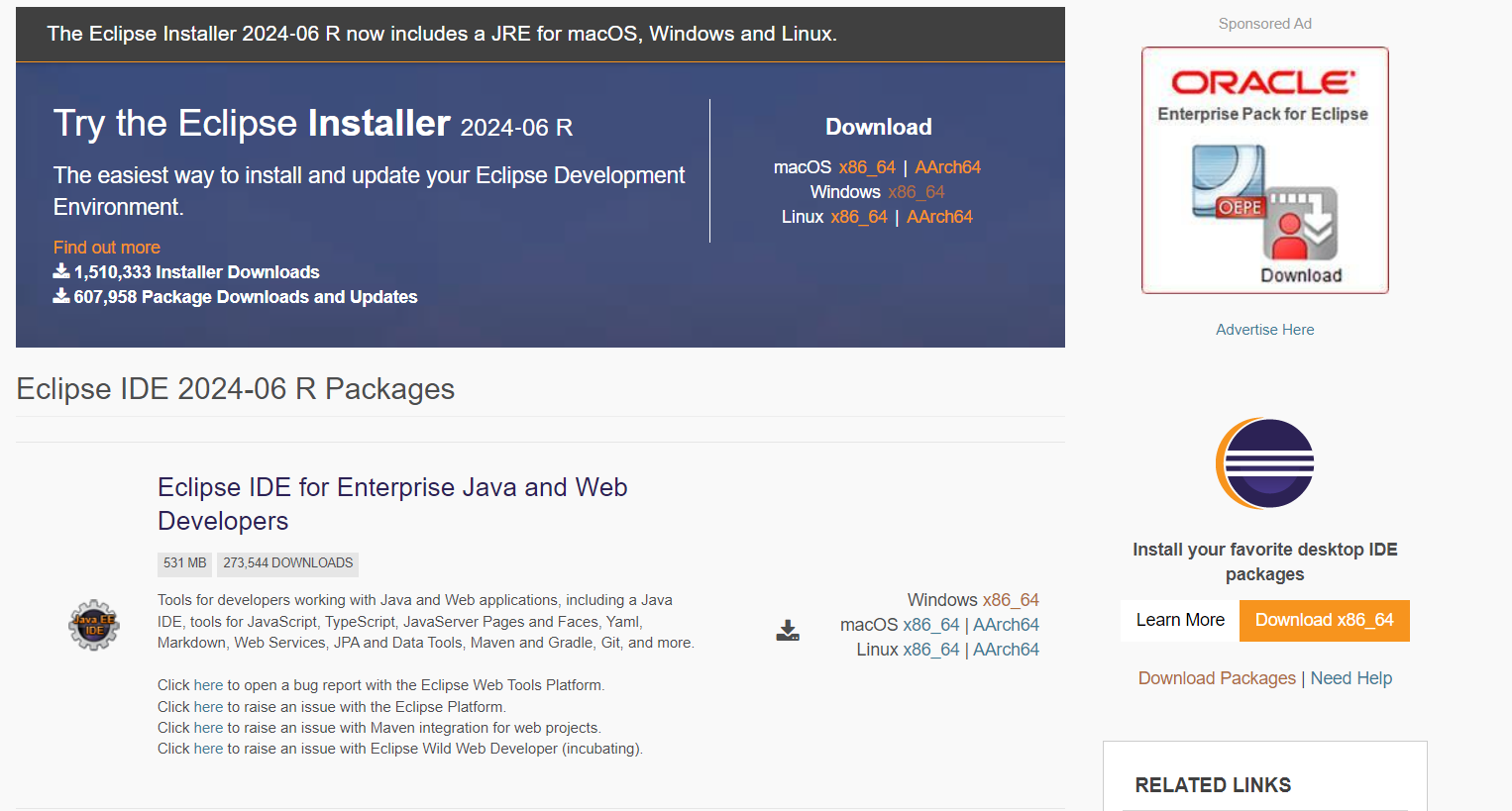Click 'here' to raise Wild Web Developer issue
The image size is (1512, 811).
click(x=208, y=749)
